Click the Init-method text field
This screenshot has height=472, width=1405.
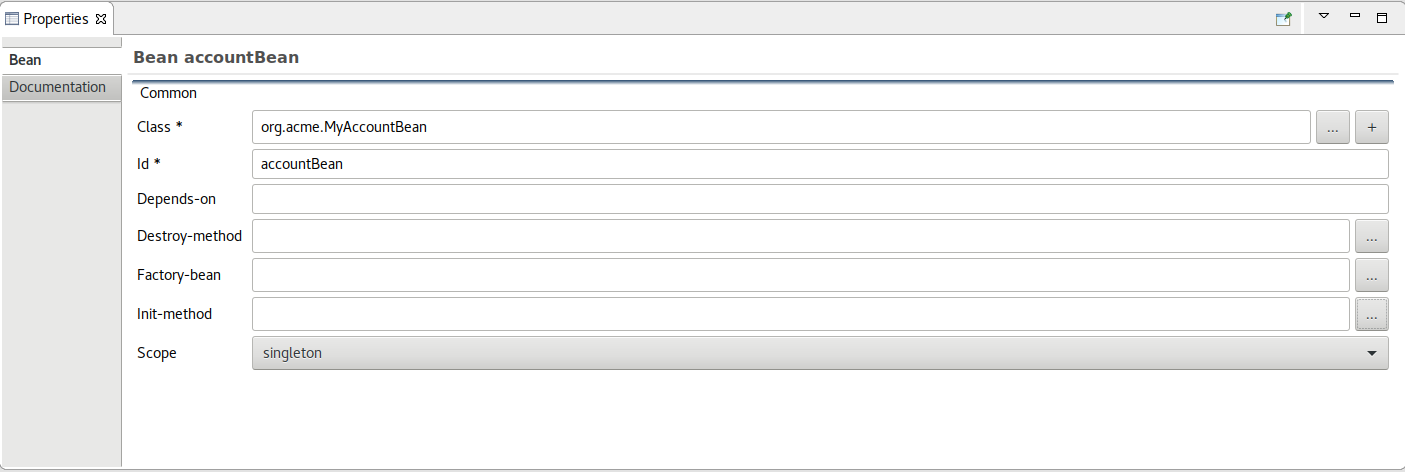[800, 314]
